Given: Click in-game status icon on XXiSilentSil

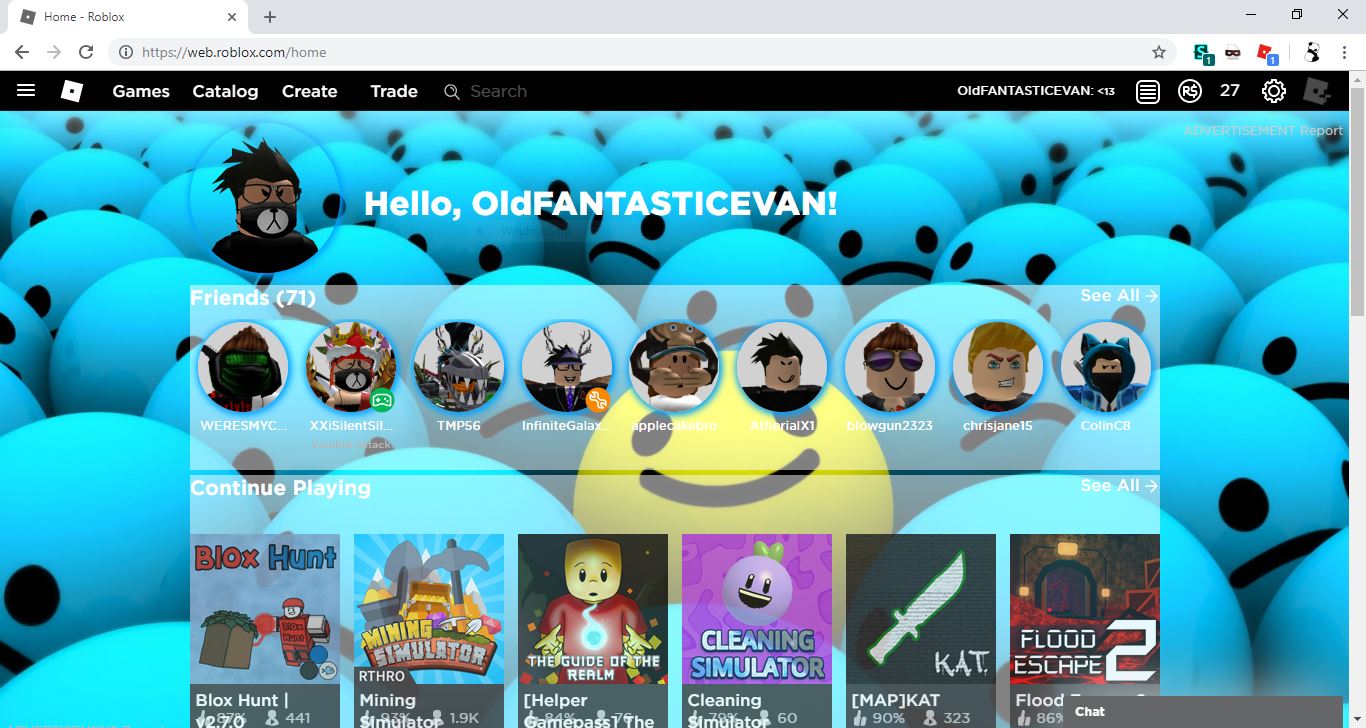Looking at the screenshot, I should (382, 400).
